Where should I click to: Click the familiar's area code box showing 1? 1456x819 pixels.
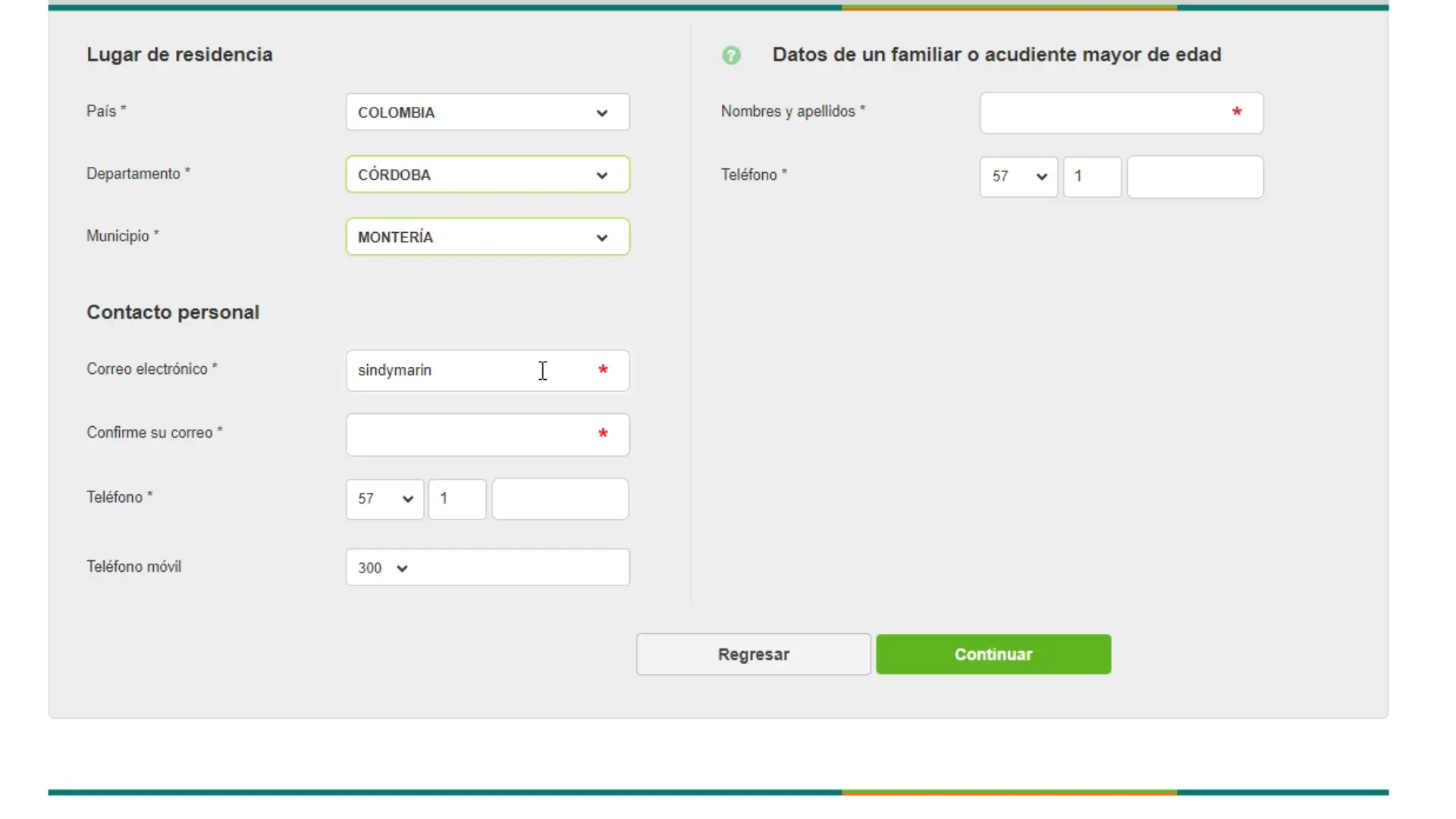tap(1091, 177)
